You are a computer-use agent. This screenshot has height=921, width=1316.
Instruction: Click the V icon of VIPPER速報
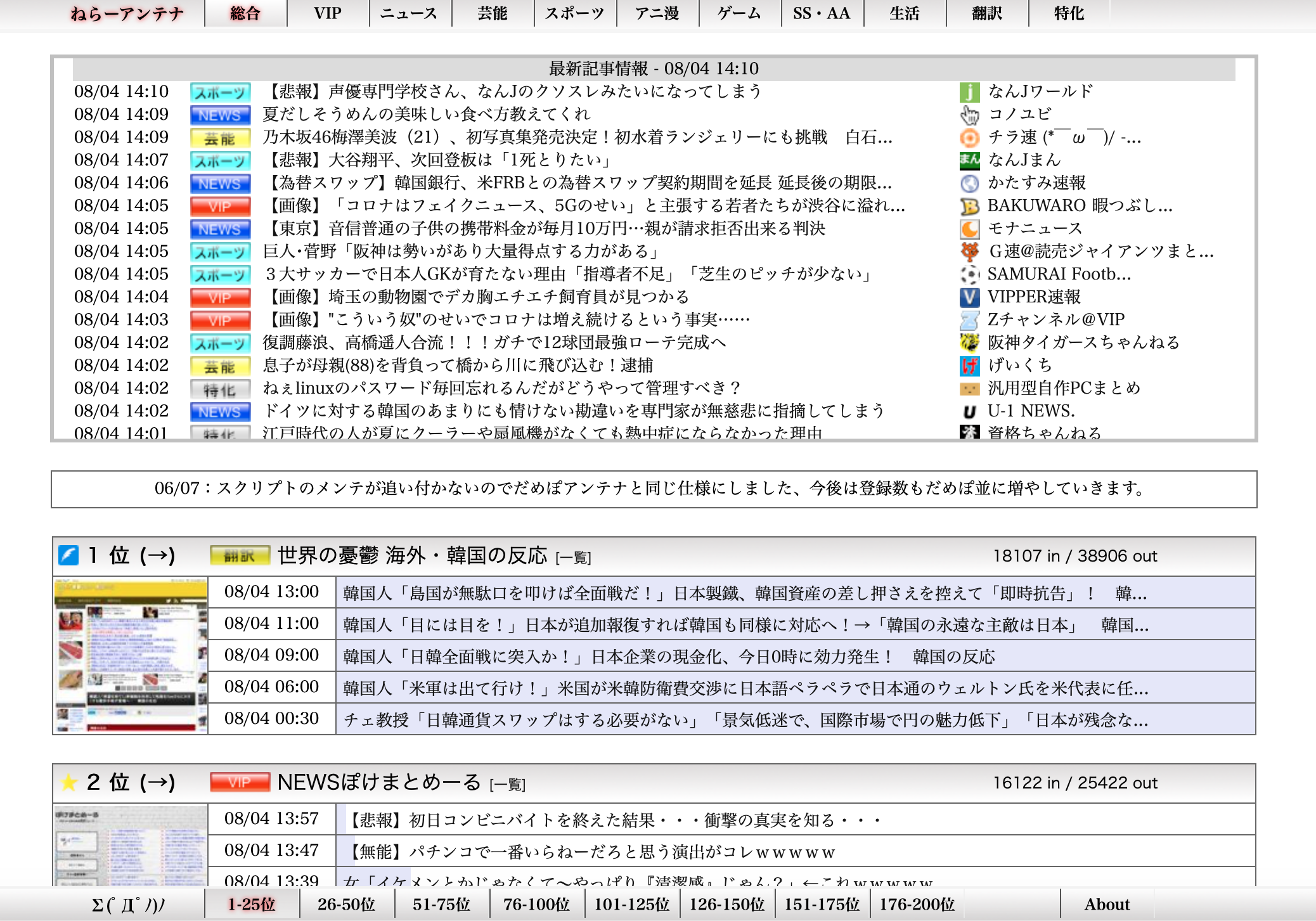971,297
